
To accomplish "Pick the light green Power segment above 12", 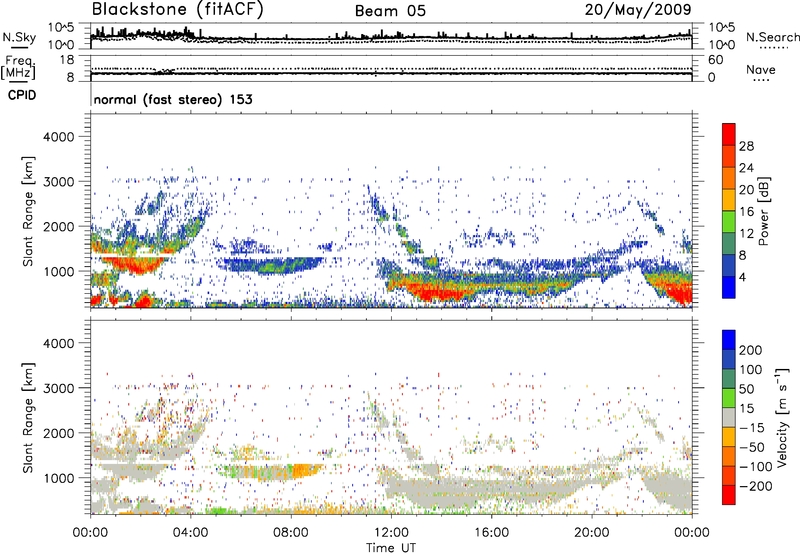I will click(x=729, y=222).
